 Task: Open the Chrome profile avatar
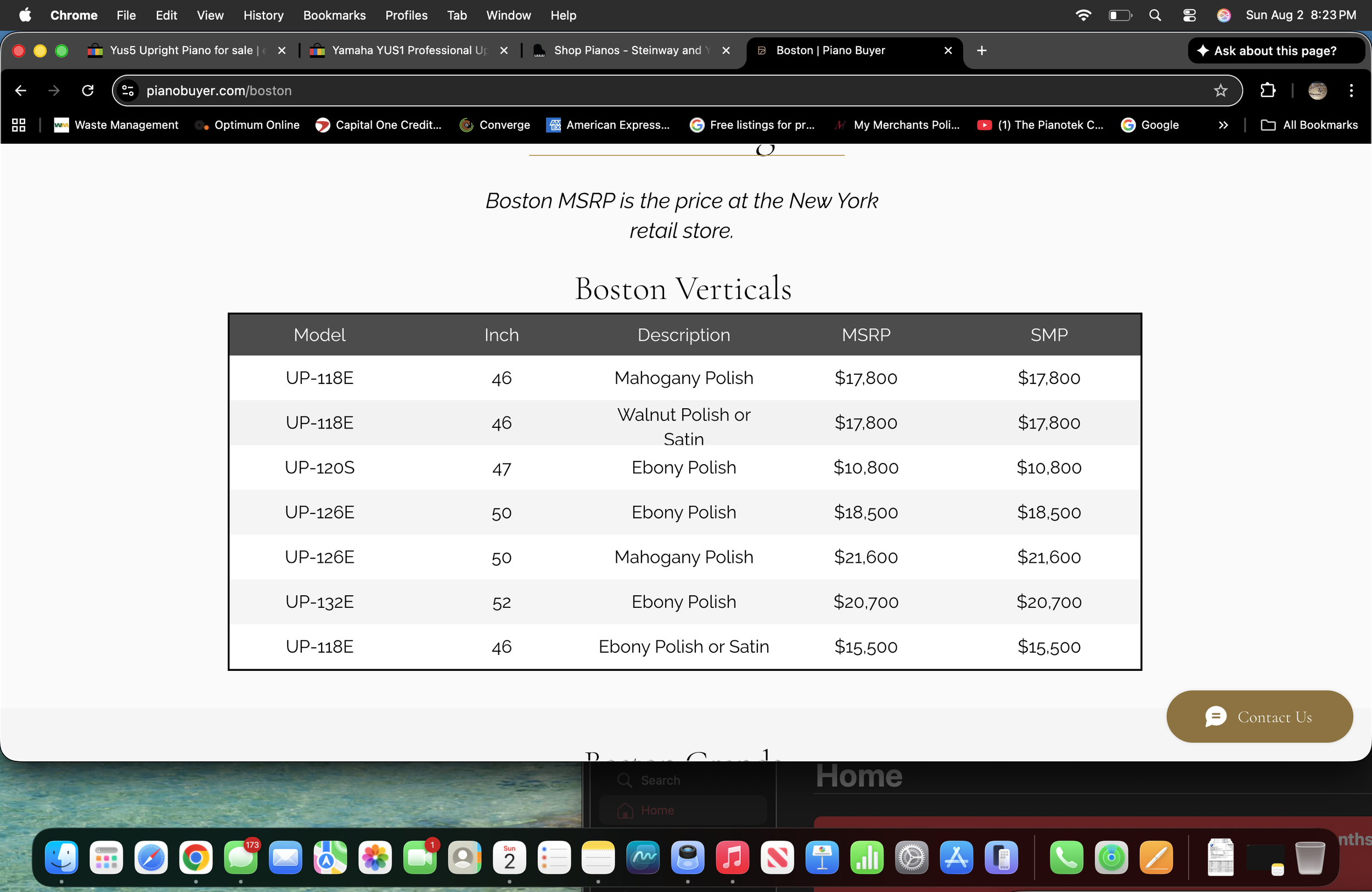click(1317, 91)
